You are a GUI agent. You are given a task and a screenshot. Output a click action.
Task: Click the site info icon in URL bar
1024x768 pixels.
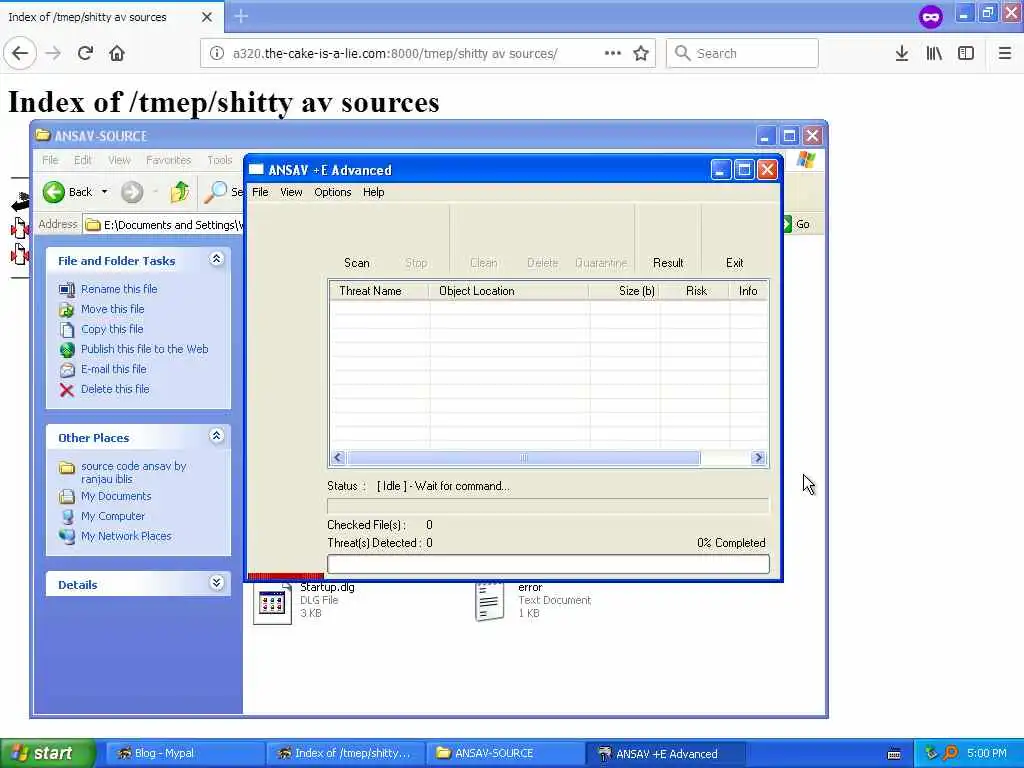[x=216, y=53]
